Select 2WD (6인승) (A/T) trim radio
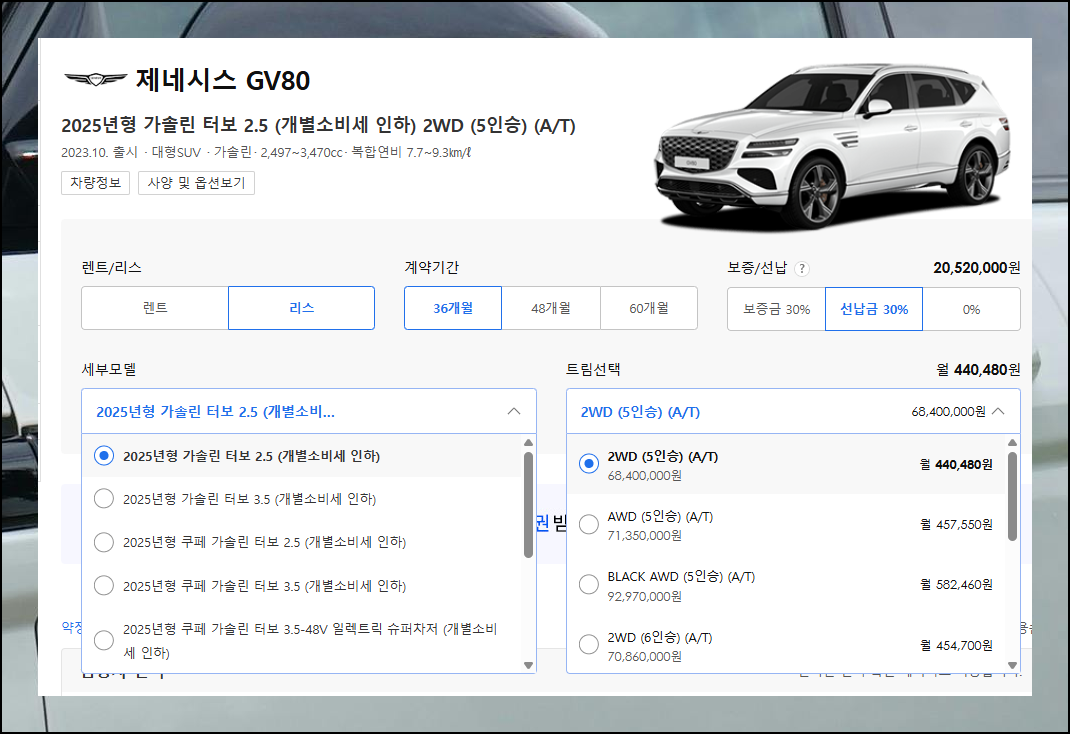Image resolution: width=1070 pixels, height=734 pixels. pos(589,645)
